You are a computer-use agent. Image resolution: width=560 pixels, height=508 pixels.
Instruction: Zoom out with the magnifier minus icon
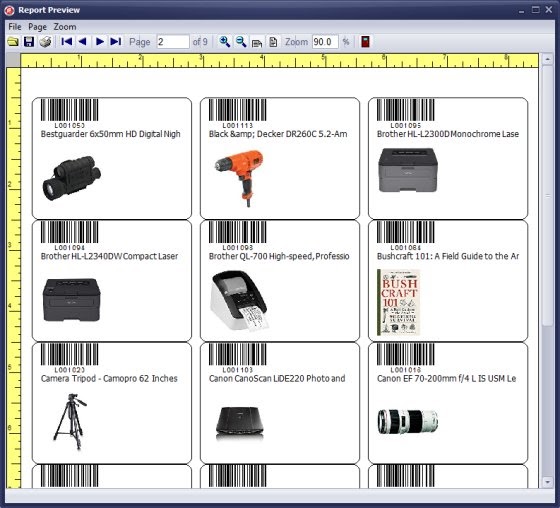[x=241, y=42]
